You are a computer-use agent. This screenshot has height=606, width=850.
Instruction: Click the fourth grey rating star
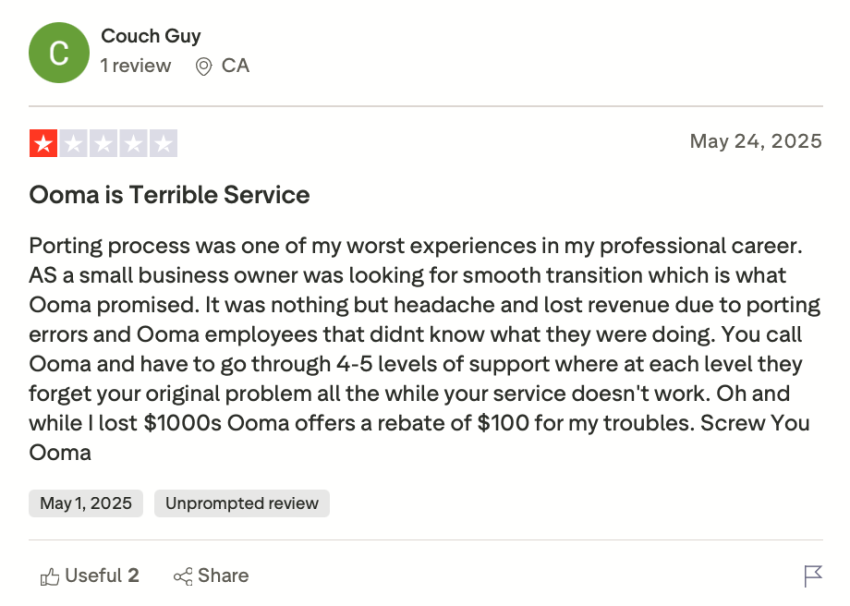coord(133,143)
